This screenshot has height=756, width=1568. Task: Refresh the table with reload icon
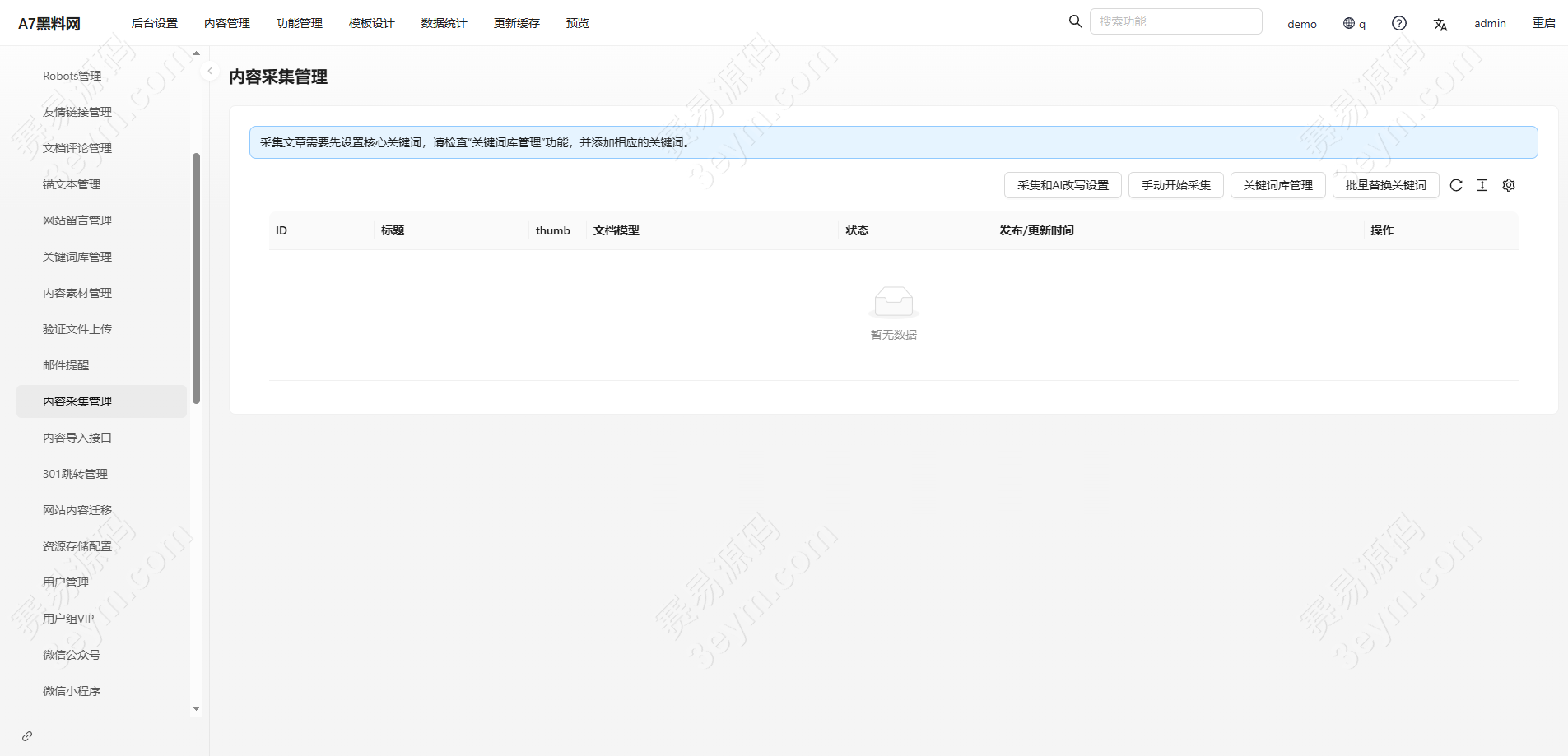pyautogui.click(x=1455, y=185)
